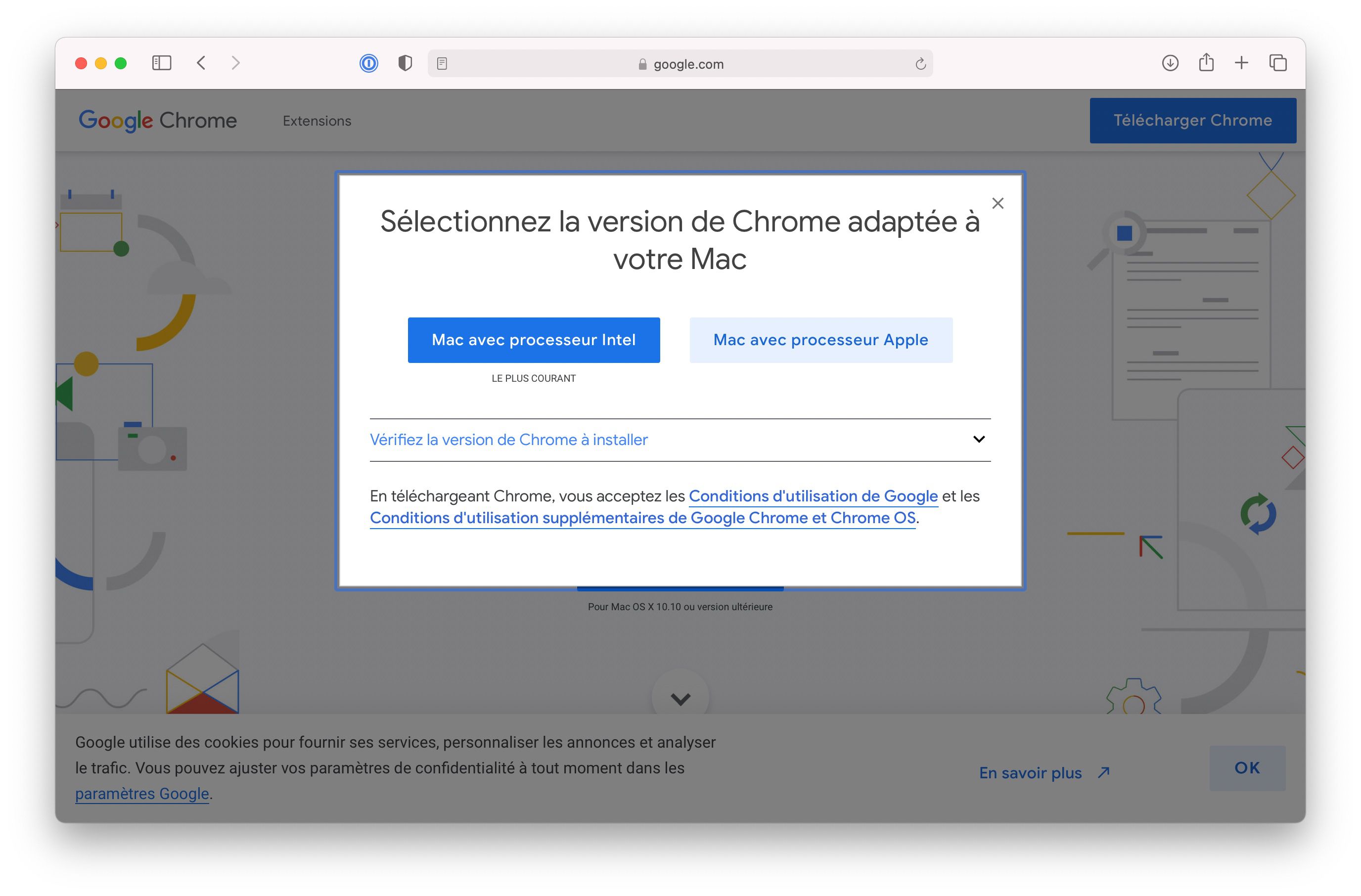Toggle the Safari sidebar
The height and width of the screenshot is (896, 1361).
[x=161, y=63]
